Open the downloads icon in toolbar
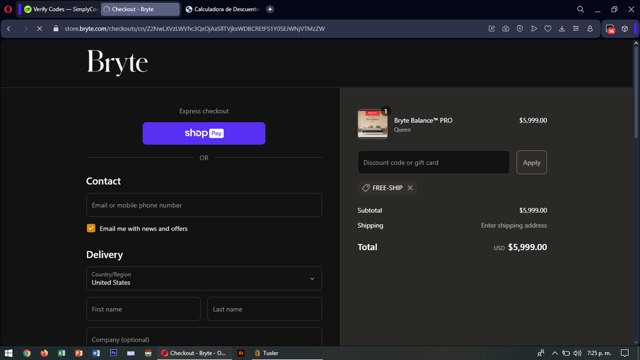The height and width of the screenshot is (360, 640). (562, 29)
